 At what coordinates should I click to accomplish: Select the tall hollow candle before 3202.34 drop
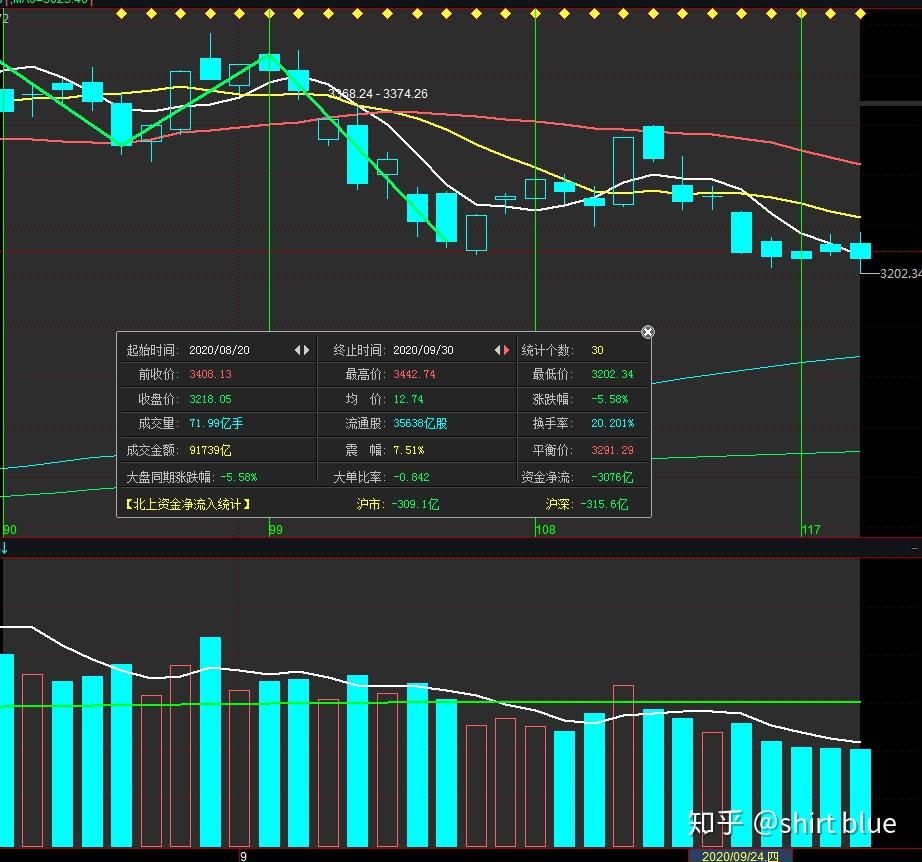pyautogui.click(x=623, y=171)
